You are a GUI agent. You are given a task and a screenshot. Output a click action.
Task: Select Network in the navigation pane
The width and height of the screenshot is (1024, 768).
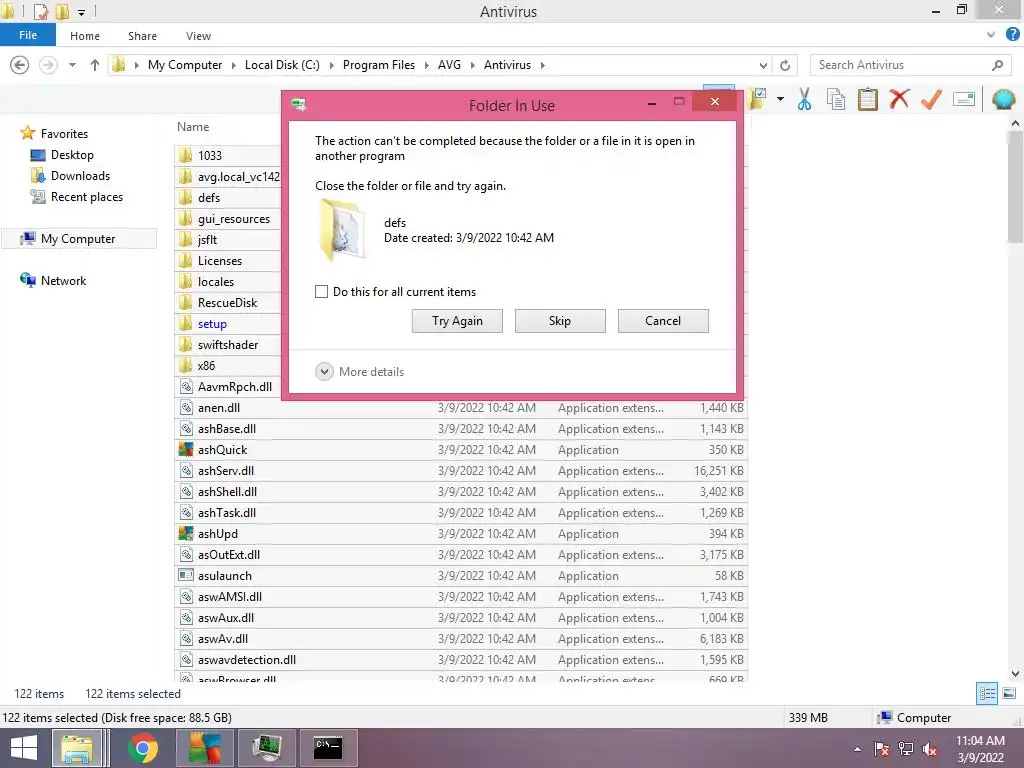coord(63,280)
